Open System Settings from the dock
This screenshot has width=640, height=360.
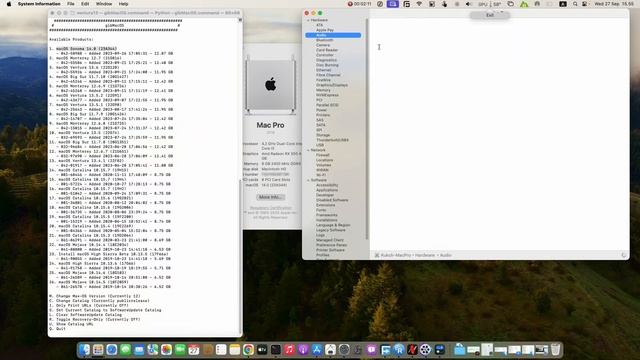point(344,350)
